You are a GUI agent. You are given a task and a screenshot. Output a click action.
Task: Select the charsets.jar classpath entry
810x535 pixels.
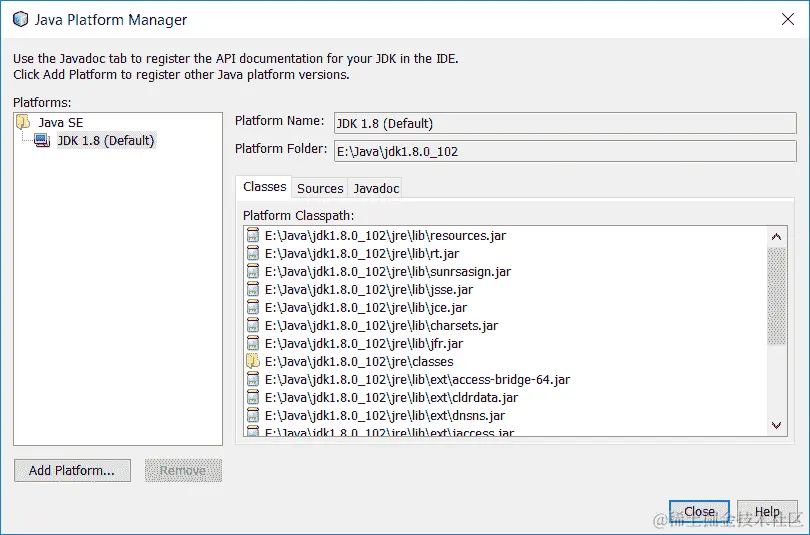381,326
